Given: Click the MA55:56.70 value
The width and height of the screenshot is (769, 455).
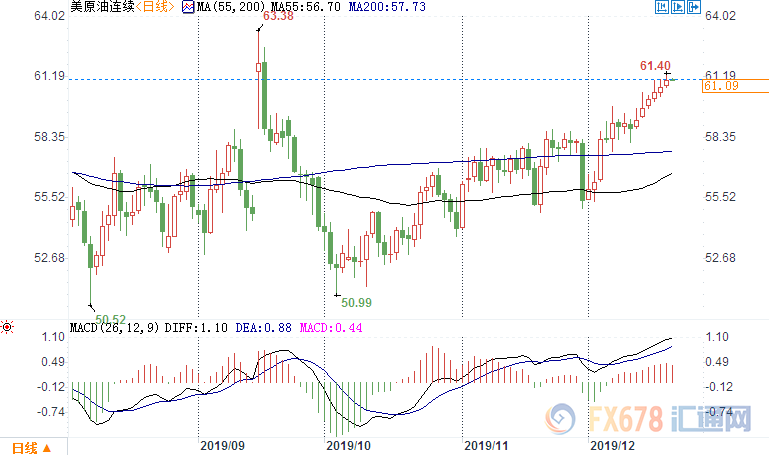Looking at the screenshot, I should coord(306,7).
